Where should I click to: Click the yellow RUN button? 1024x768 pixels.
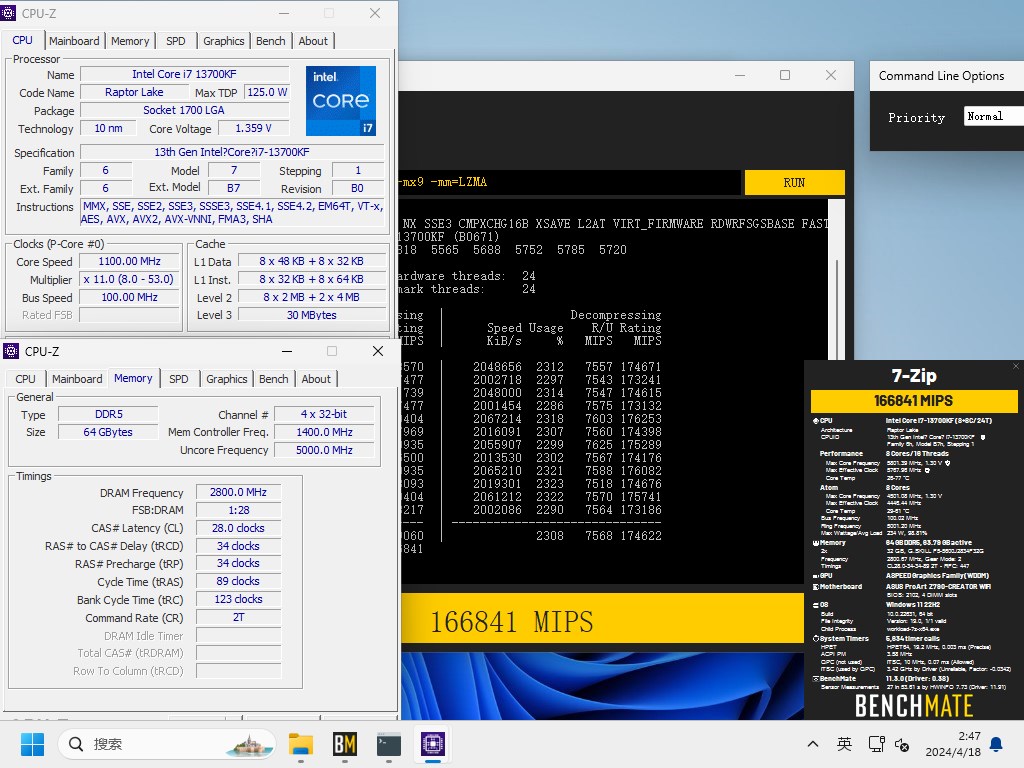(x=794, y=182)
